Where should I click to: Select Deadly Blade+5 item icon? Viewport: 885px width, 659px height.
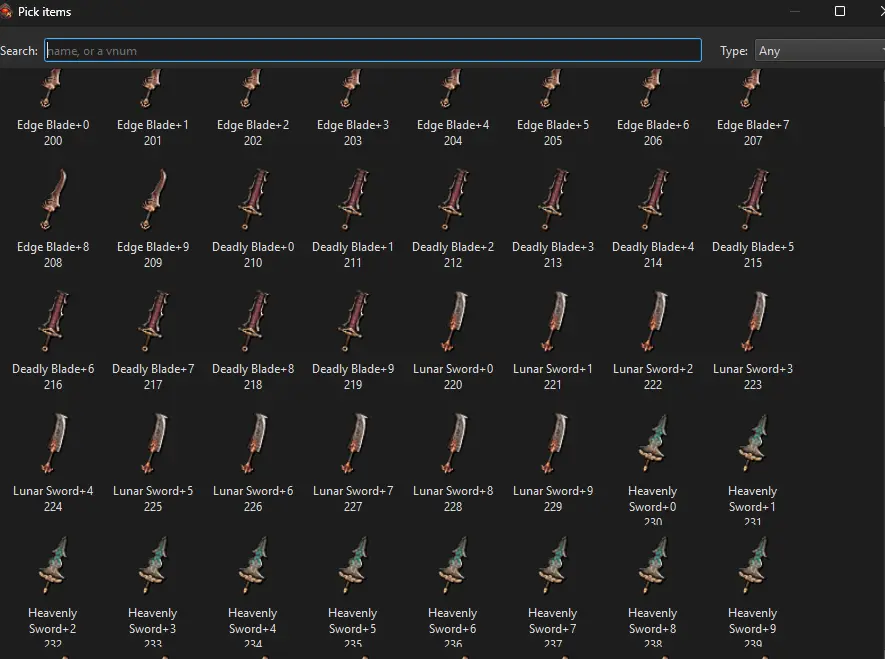(x=753, y=200)
